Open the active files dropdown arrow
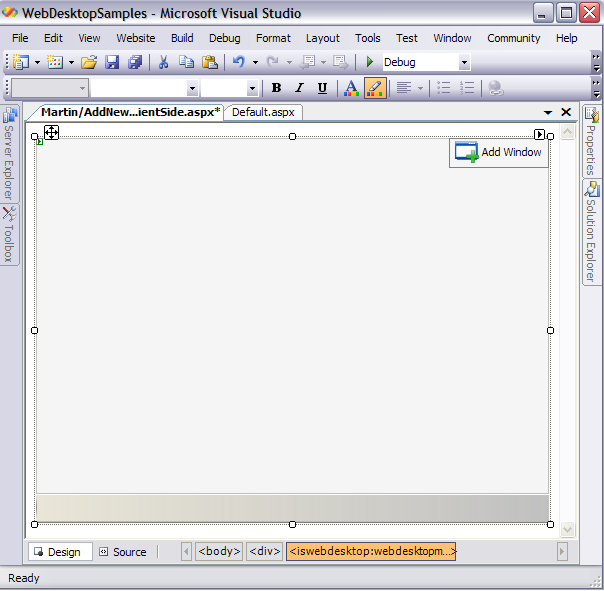The image size is (604, 591). [548, 113]
